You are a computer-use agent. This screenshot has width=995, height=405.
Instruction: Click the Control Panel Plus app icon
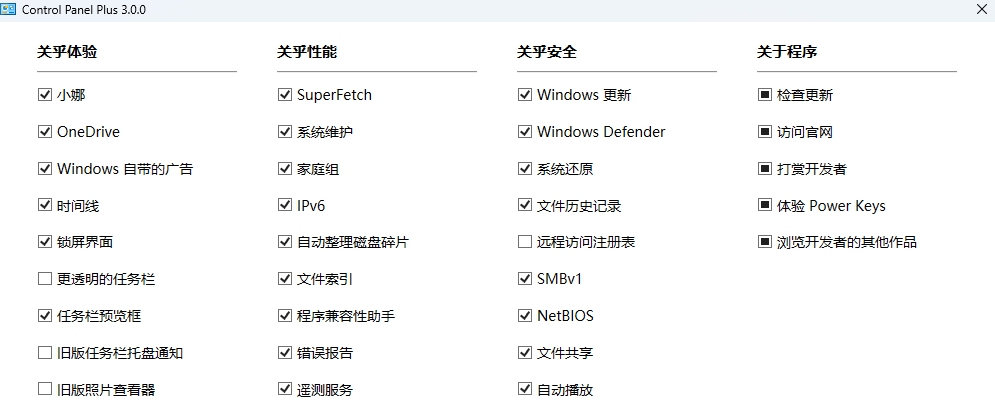(x=14, y=9)
